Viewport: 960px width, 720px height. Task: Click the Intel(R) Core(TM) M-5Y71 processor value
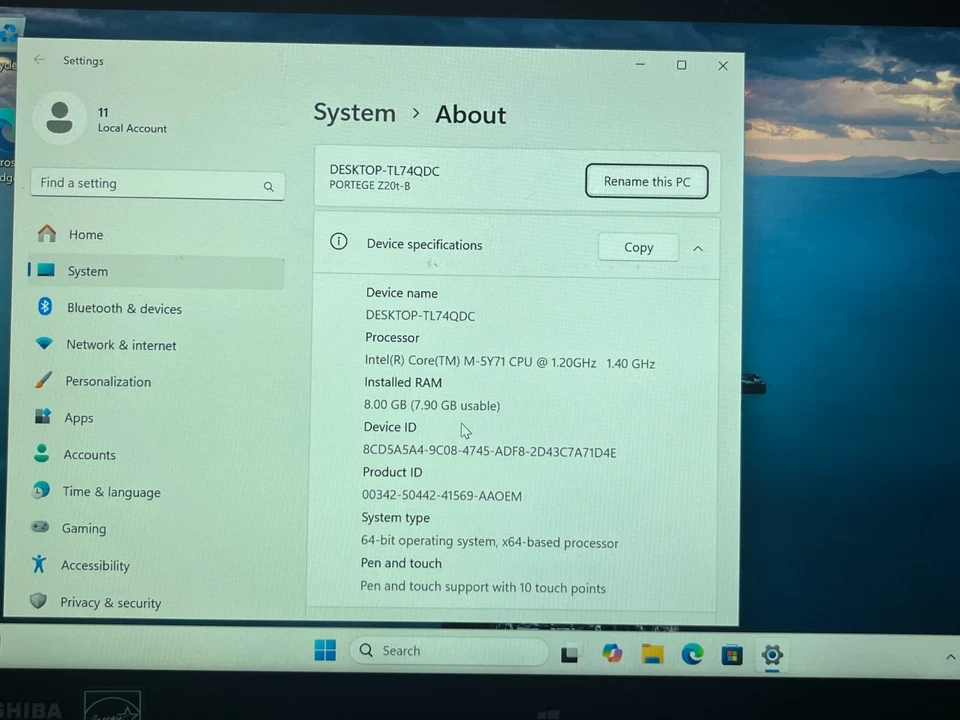509,362
